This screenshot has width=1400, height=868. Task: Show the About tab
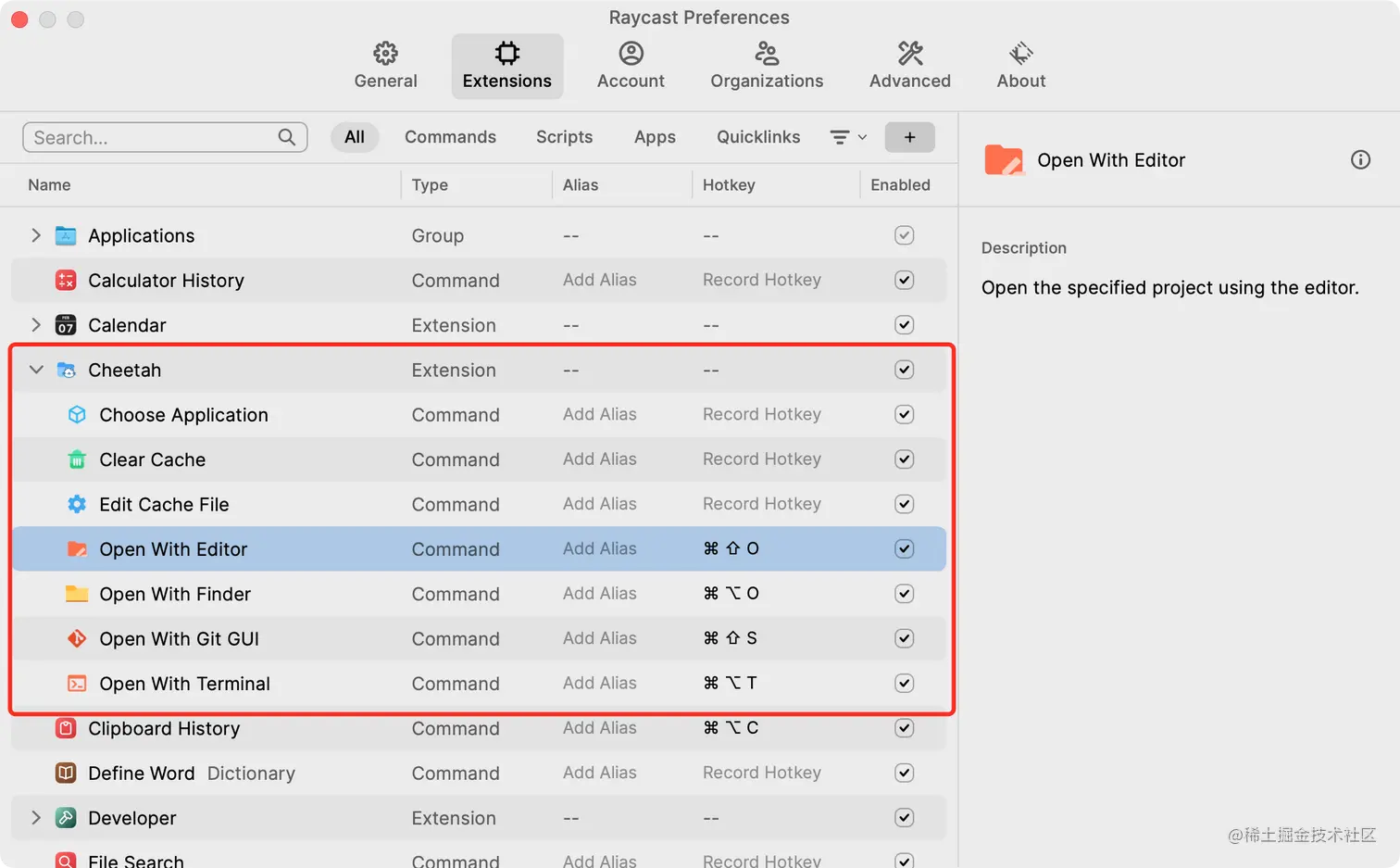pos(1021,66)
